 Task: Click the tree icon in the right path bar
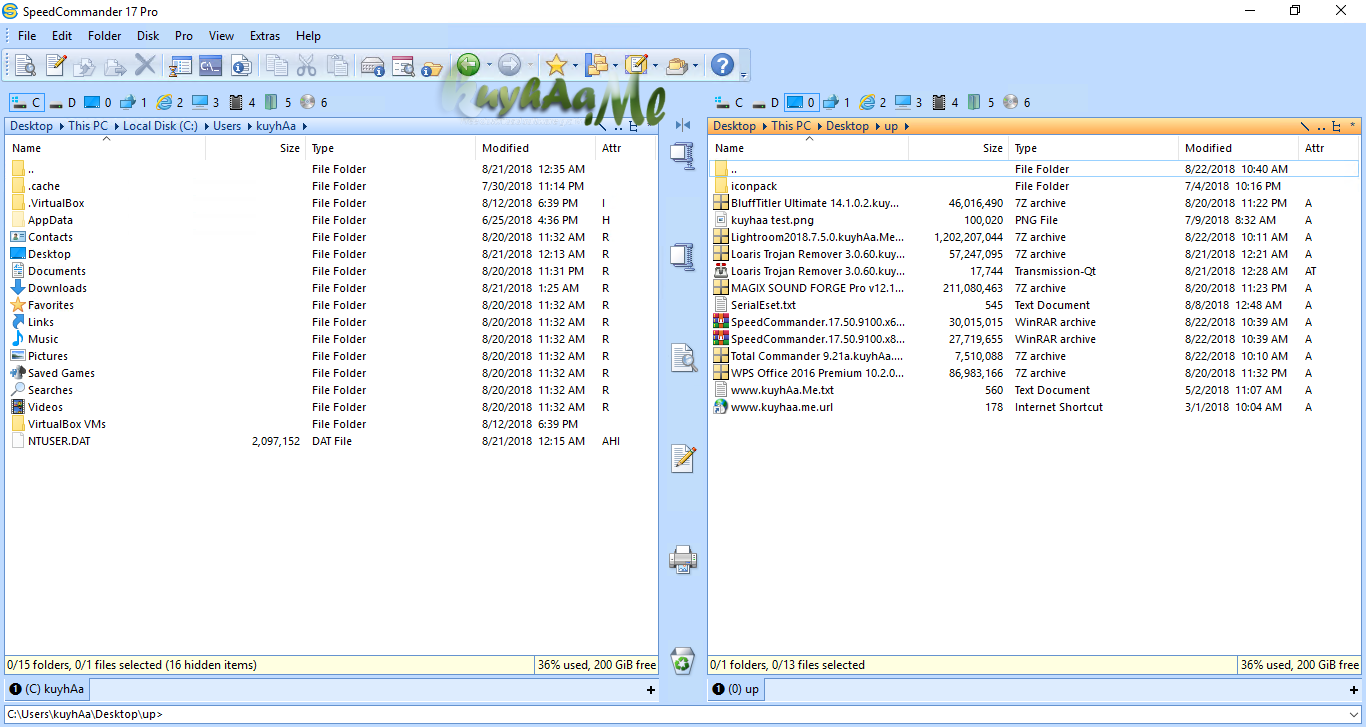pyautogui.click(x=1337, y=126)
